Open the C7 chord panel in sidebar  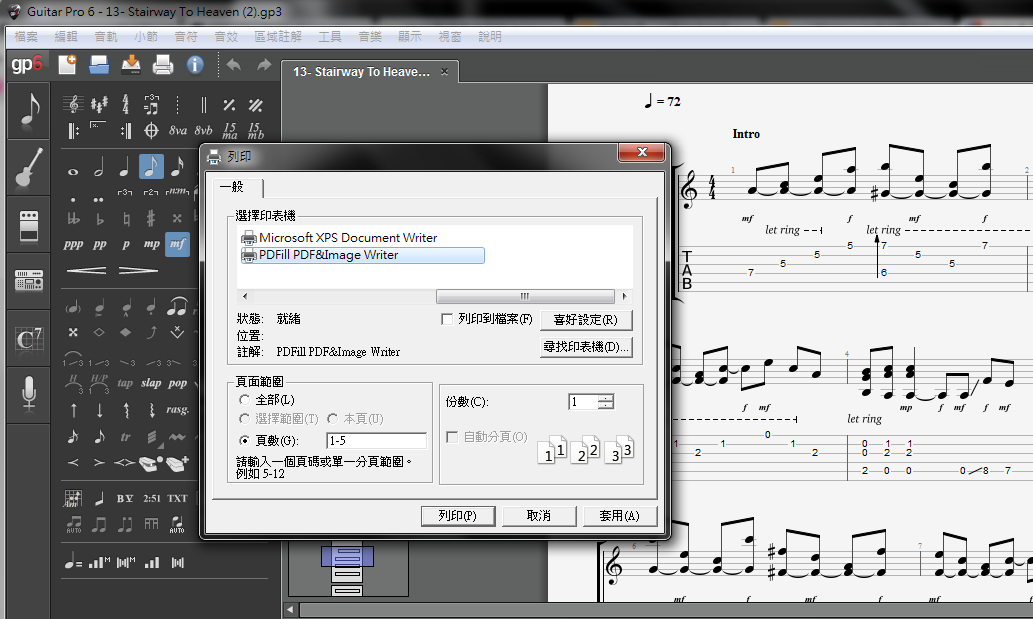[x=28, y=339]
